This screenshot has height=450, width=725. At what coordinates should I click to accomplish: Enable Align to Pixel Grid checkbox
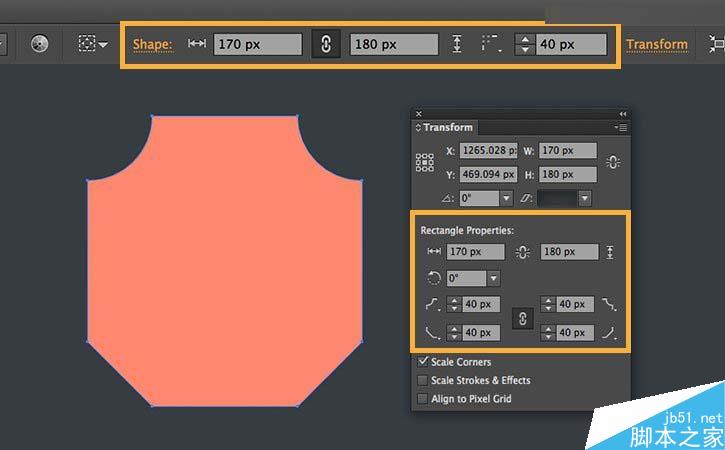423,399
